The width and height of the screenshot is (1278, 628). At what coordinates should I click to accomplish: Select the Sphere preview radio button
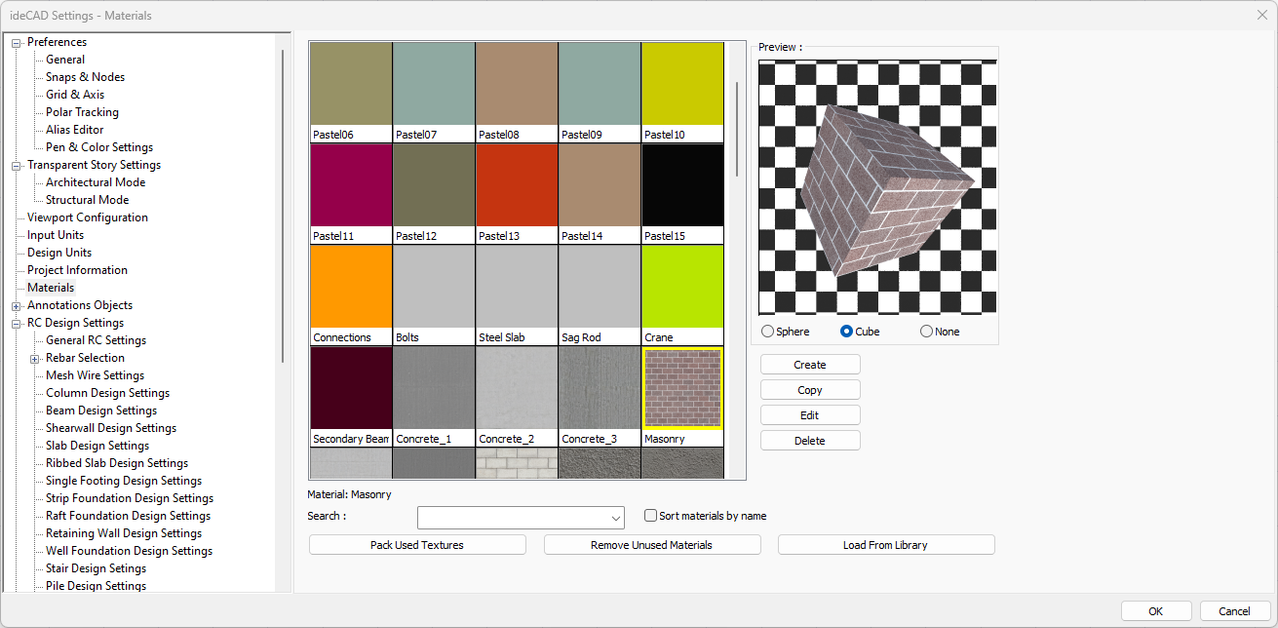click(x=768, y=332)
